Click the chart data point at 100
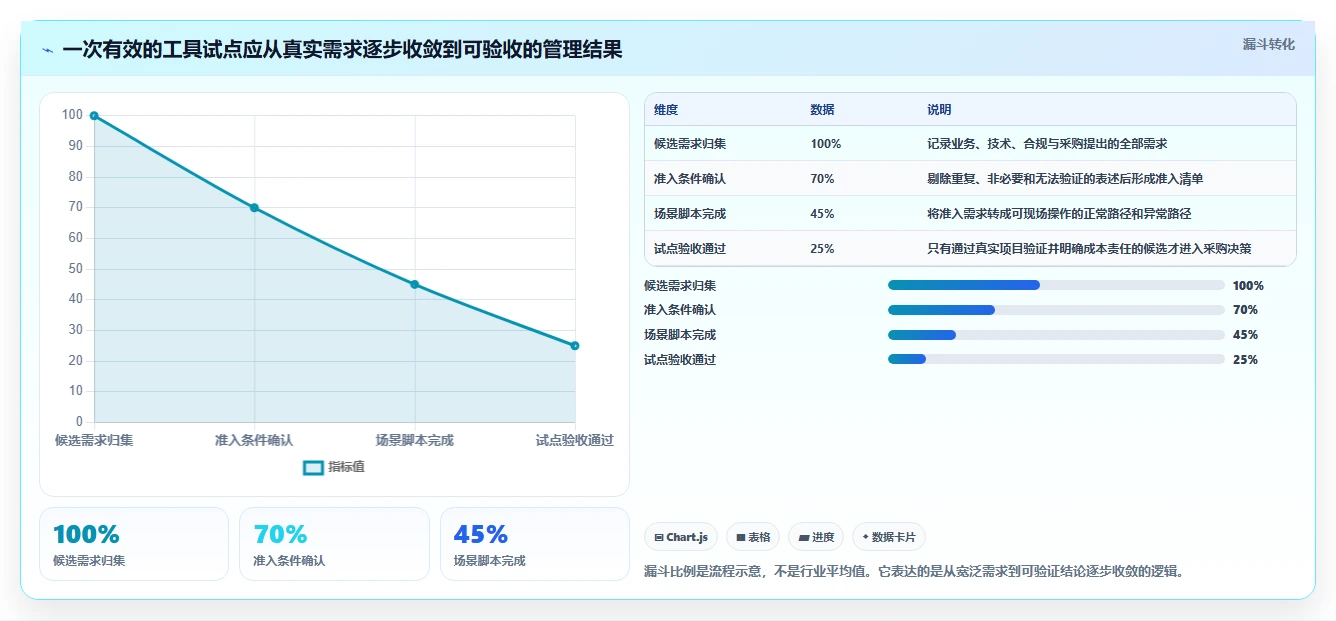 (94, 116)
